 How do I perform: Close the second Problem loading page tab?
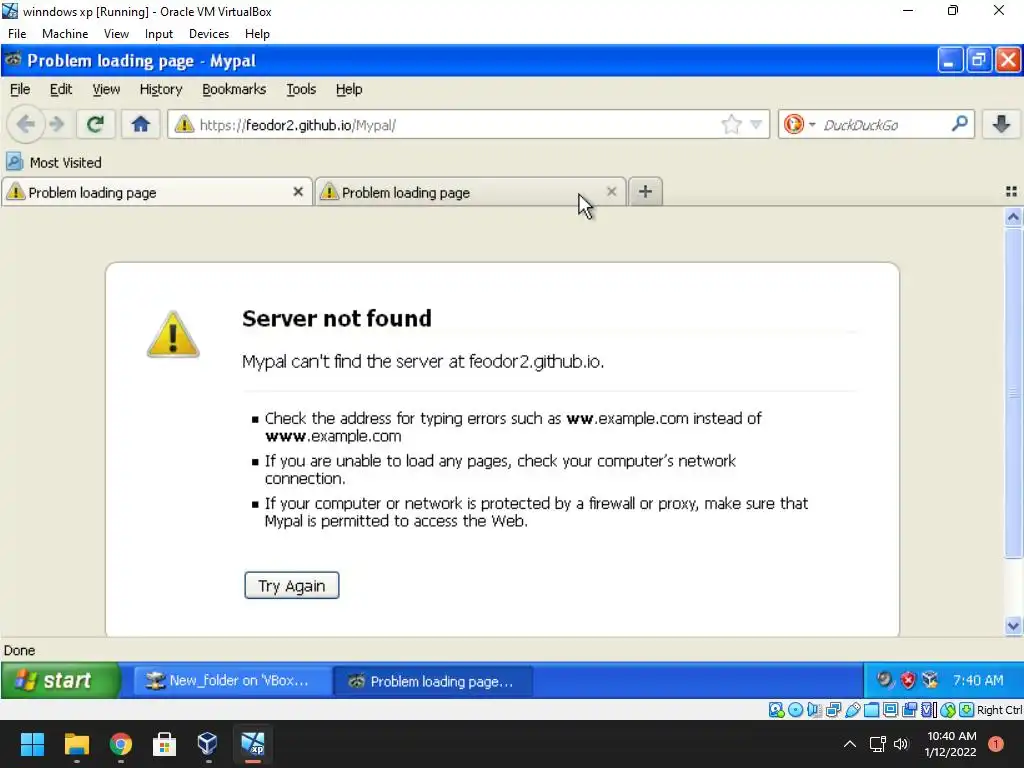(x=611, y=191)
